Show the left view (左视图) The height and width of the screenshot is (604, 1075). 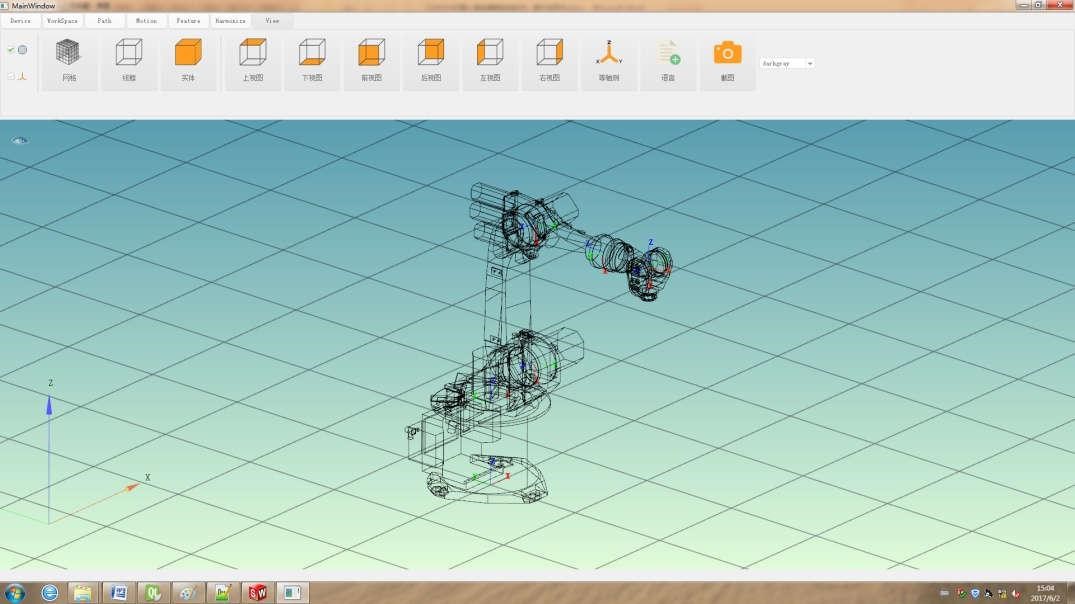pos(490,60)
